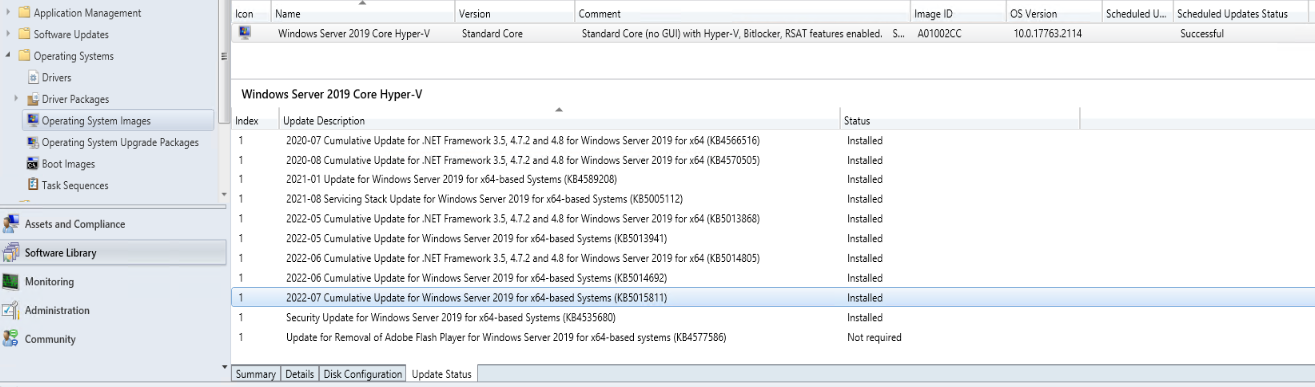Switch to the Details tab
Viewport: 1315px width, 387px height.
(x=299, y=374)
